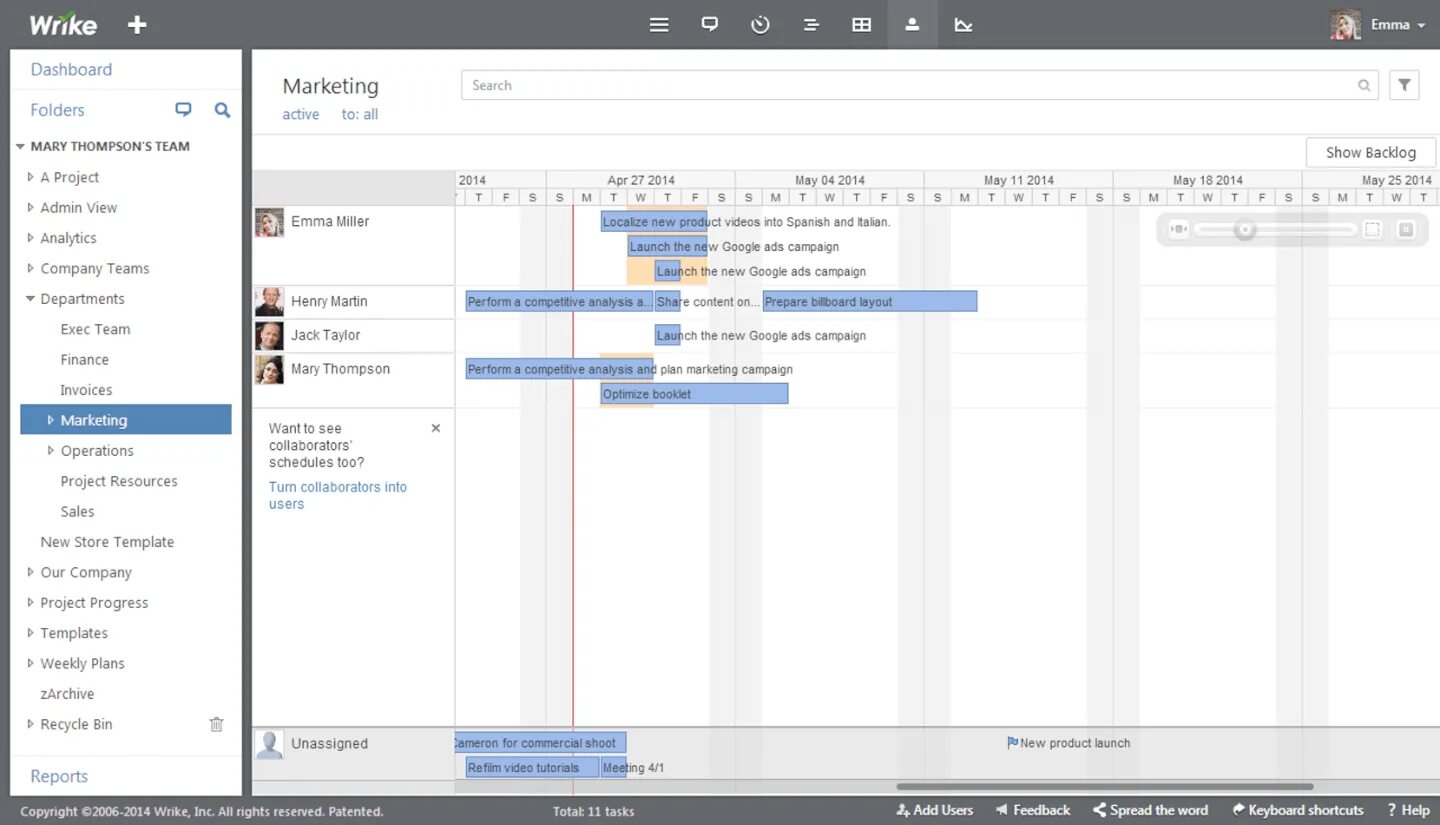Open Keyboard shortcuts from footer
The image size is (1440, 825).
click(x=1298, y=810)
